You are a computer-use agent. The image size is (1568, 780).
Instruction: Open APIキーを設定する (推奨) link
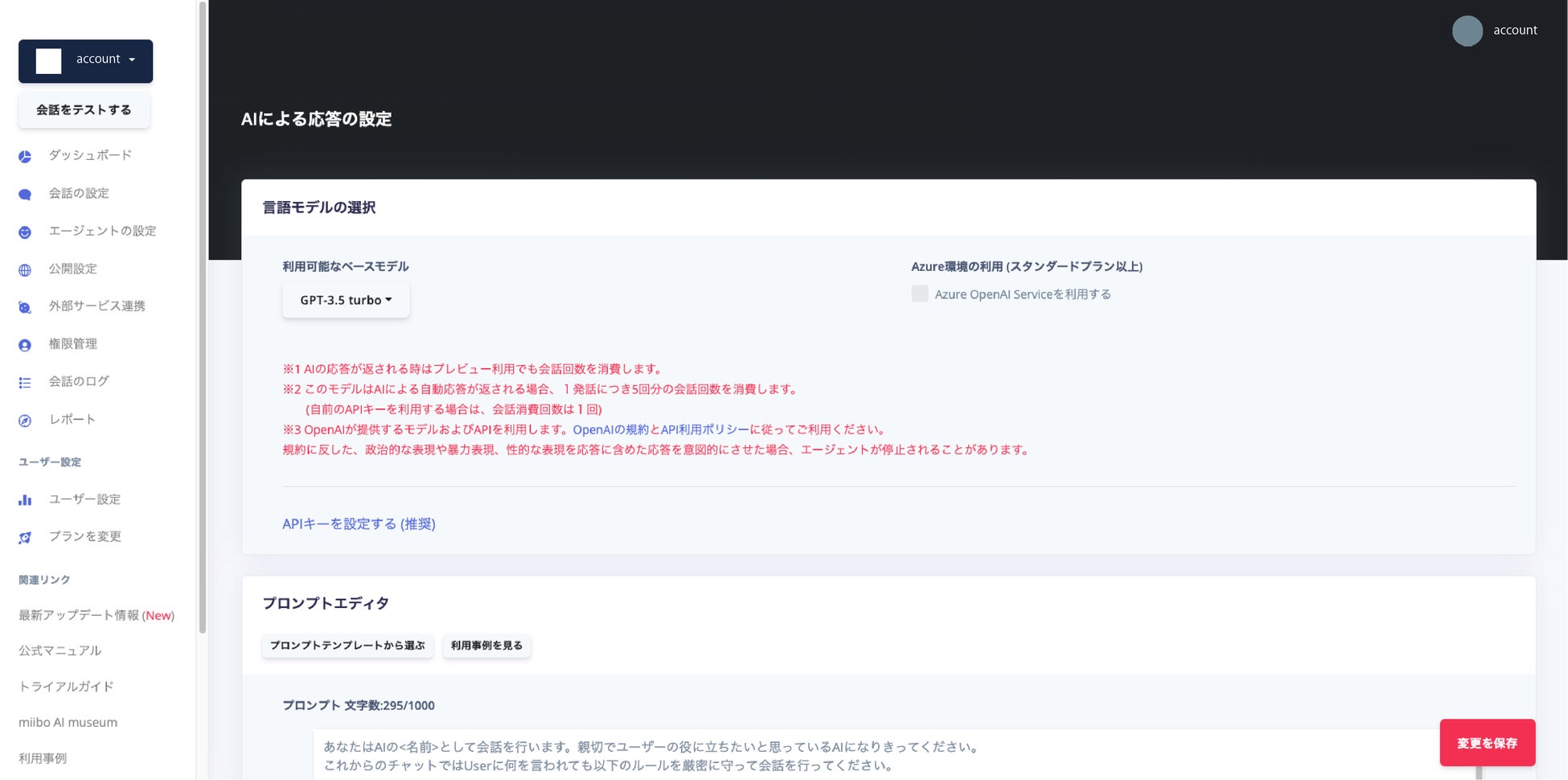pyautogui.click(x=359, y=523)
